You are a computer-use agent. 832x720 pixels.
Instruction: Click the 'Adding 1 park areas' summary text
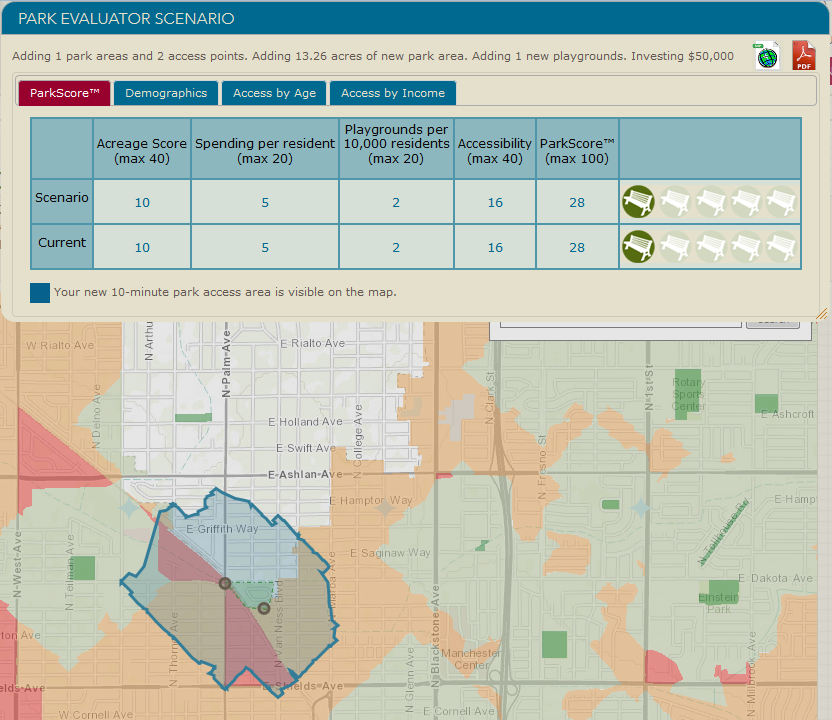[x=372, y=56]
